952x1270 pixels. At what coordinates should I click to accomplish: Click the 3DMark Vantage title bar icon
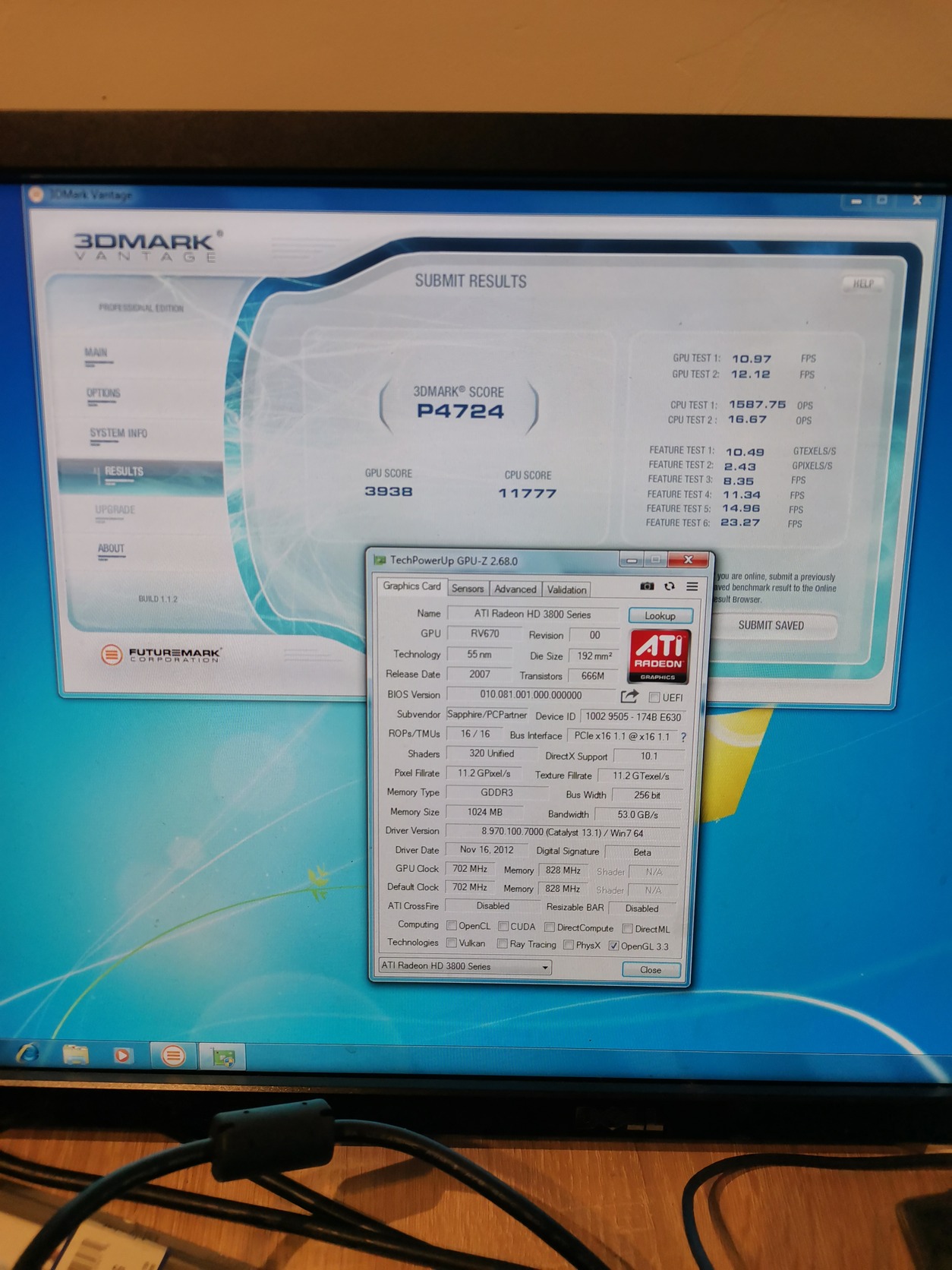click(36, 194)
